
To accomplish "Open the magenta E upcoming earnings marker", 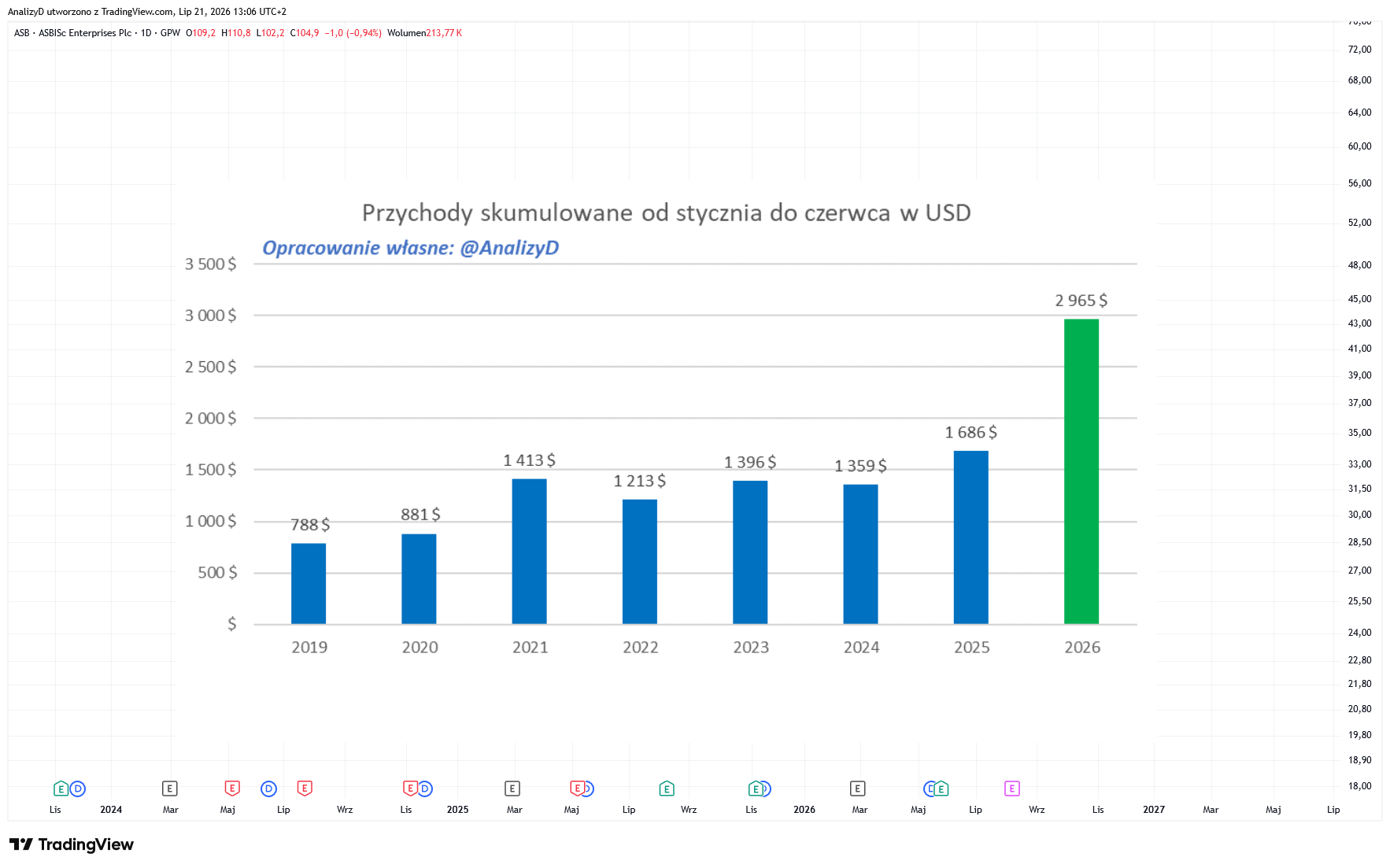I will click(1012, 789).
